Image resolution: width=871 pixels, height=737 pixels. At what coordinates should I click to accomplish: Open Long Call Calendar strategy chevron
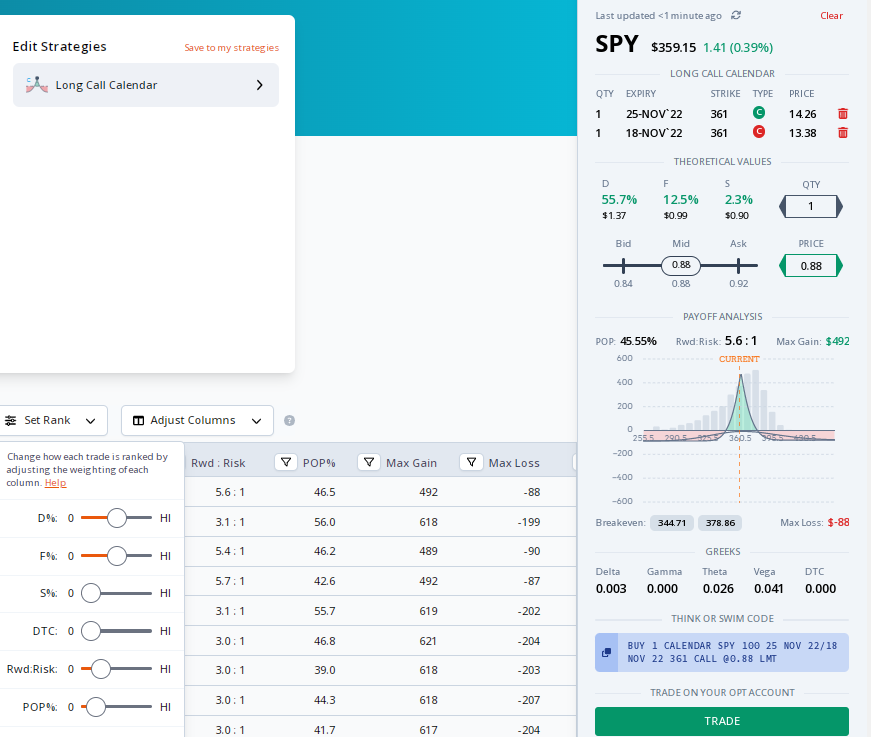(259, 85)
